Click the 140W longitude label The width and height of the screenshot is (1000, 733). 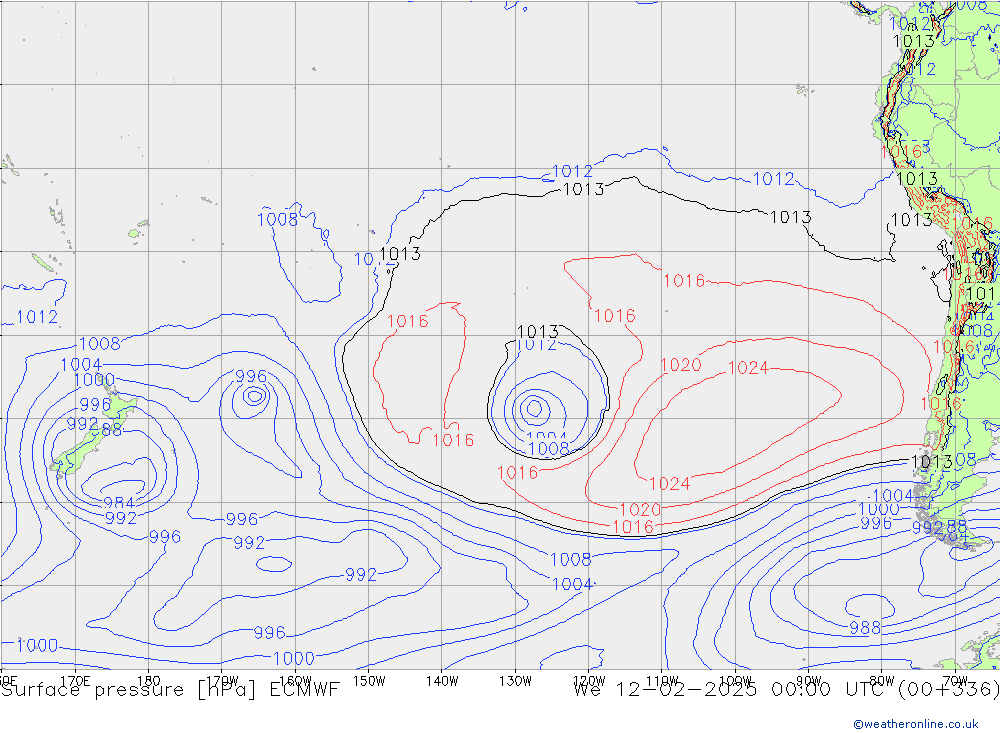pos(442,681)
